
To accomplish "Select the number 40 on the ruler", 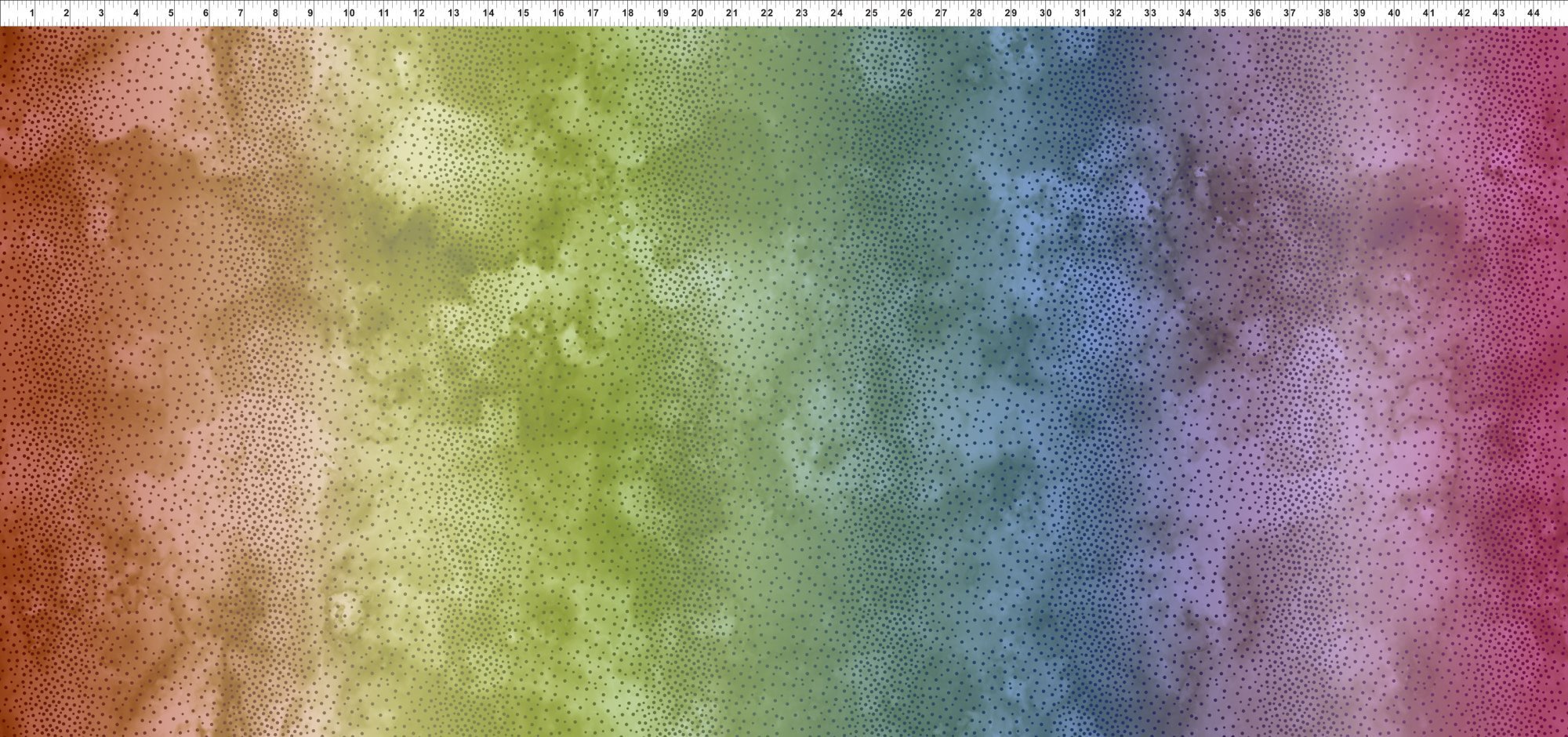I will coord(1394,13).
